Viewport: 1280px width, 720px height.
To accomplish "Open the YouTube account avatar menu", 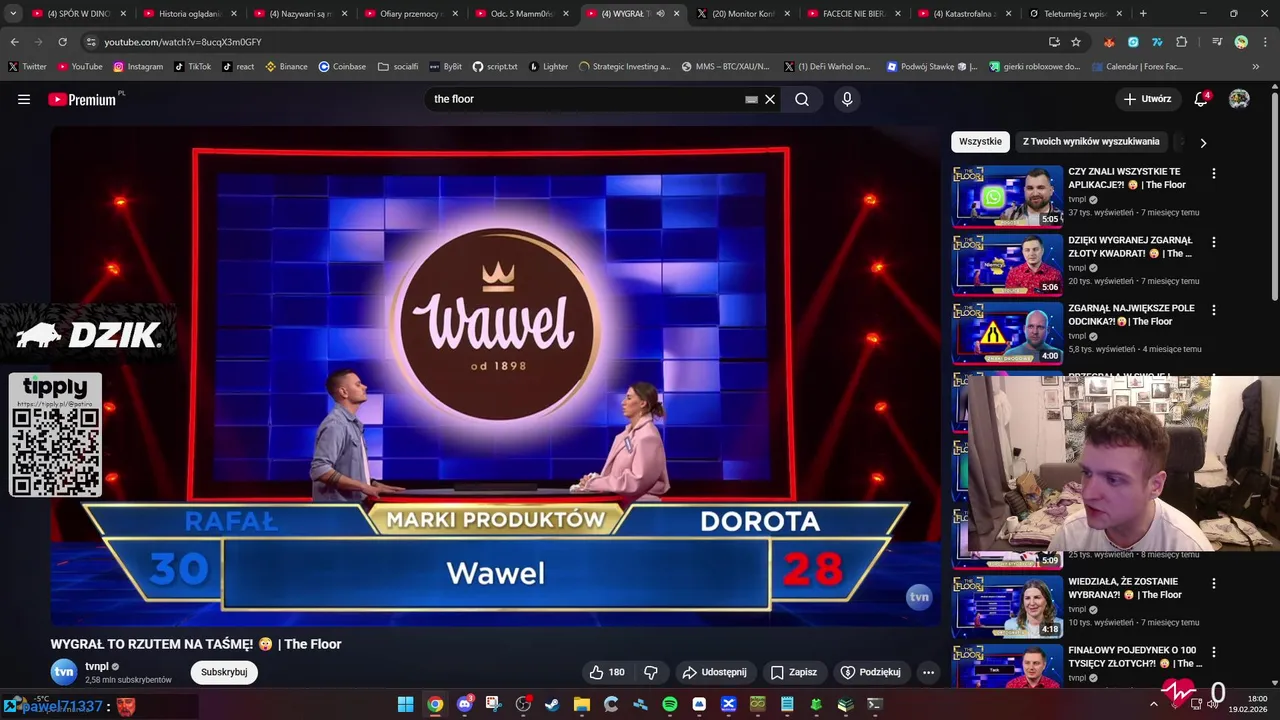I will click(1239, 99).
